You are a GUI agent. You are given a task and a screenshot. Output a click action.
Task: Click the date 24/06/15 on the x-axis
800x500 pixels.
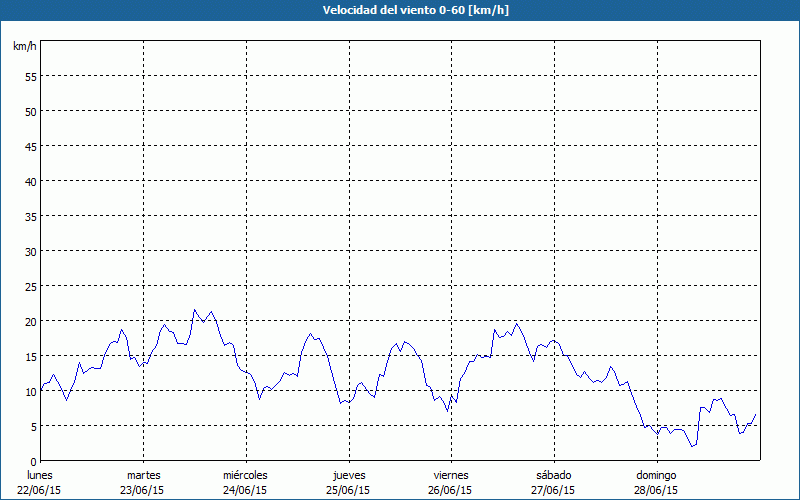tap(245, 490)
